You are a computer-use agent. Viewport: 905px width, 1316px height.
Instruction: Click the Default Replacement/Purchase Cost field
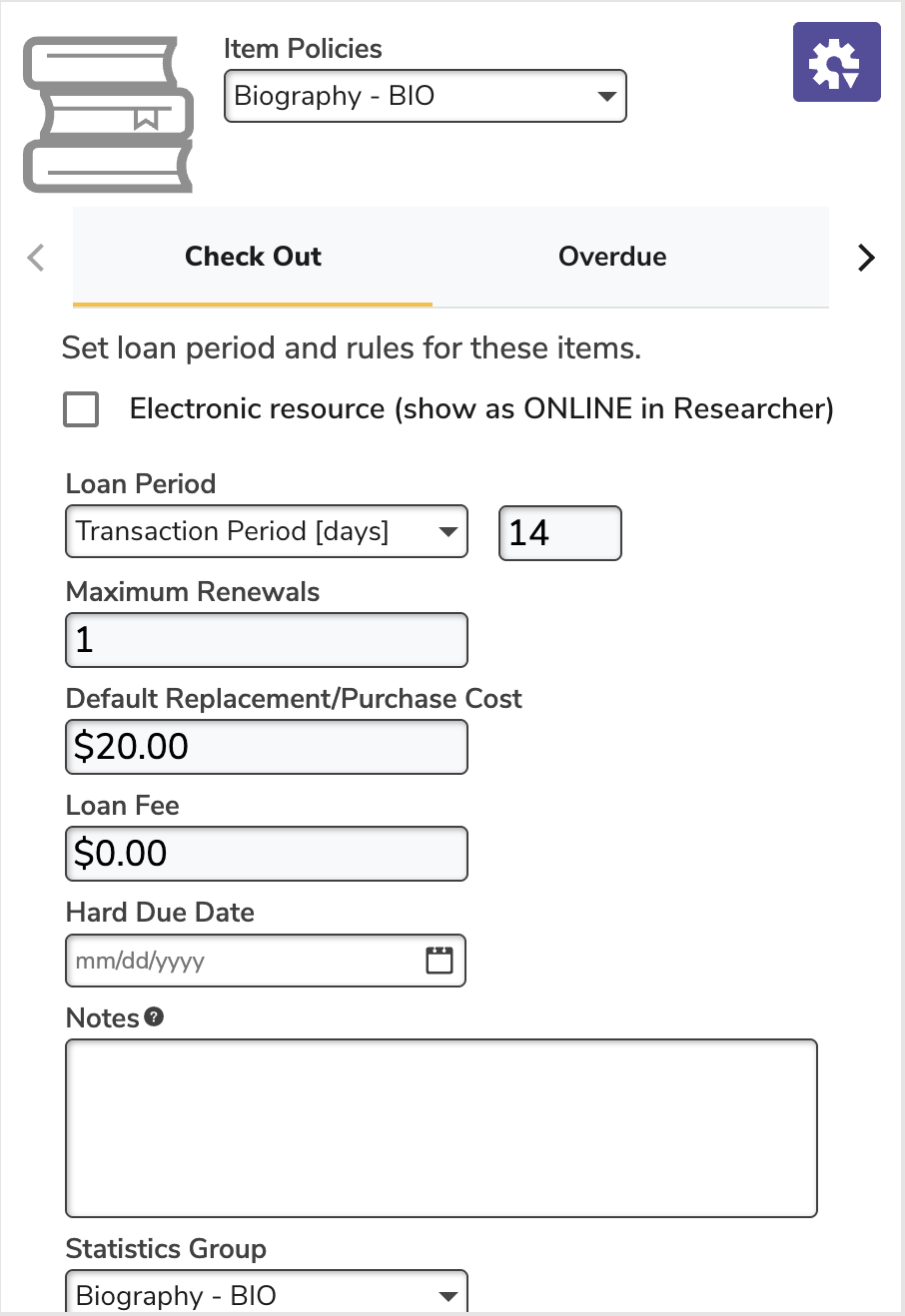pos(266,747)
